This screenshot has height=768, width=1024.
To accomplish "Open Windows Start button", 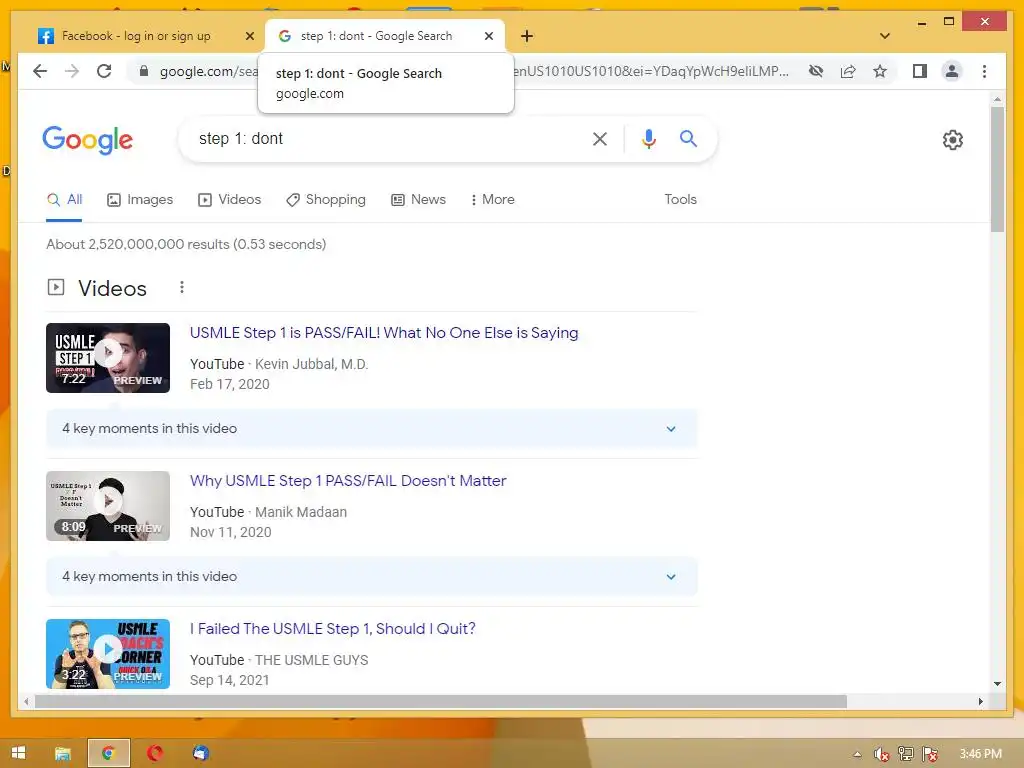I will pyautogui.click(x=18, y=753).
